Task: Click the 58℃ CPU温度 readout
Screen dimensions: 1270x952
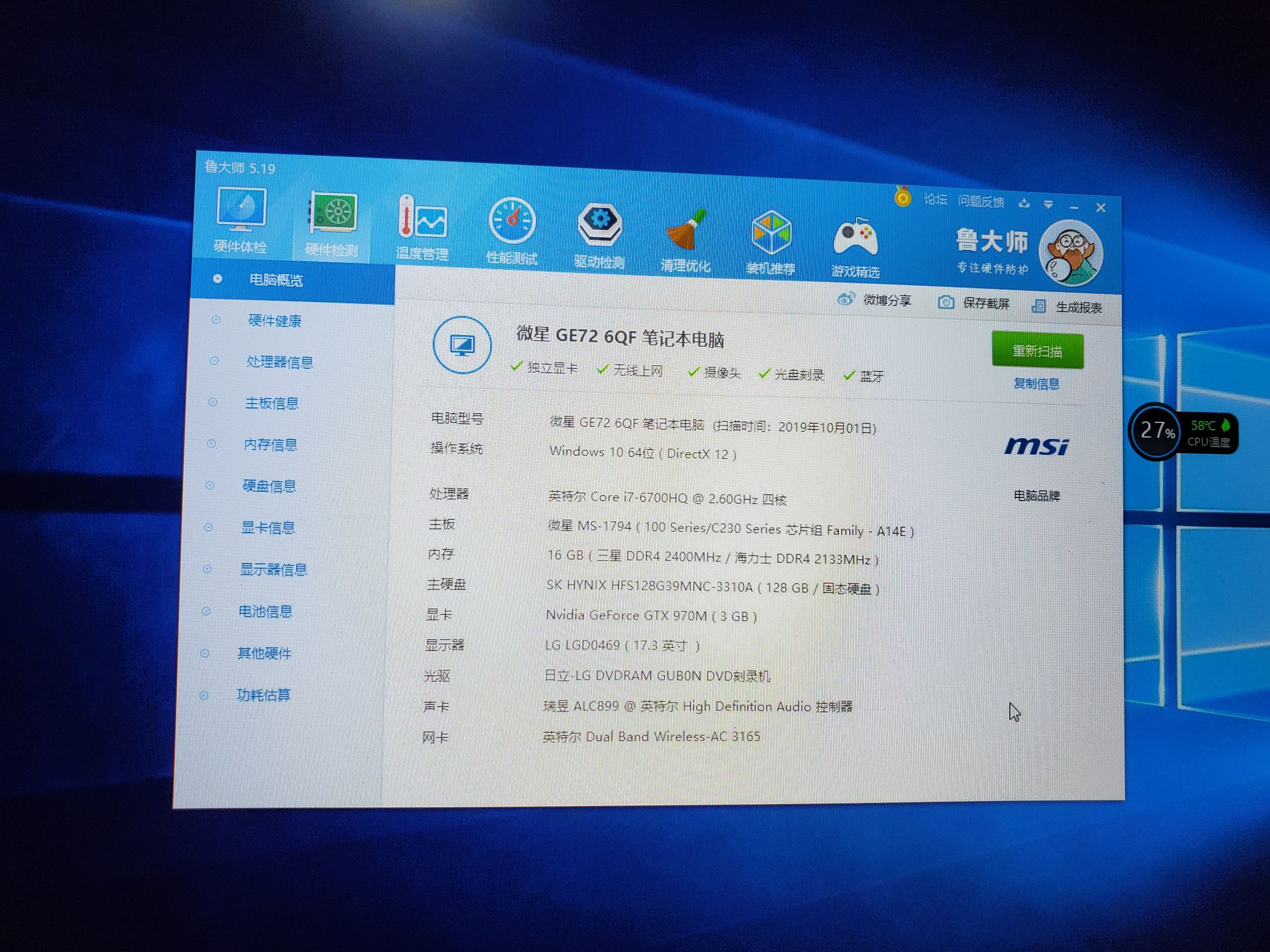Action: (1208, 433)
